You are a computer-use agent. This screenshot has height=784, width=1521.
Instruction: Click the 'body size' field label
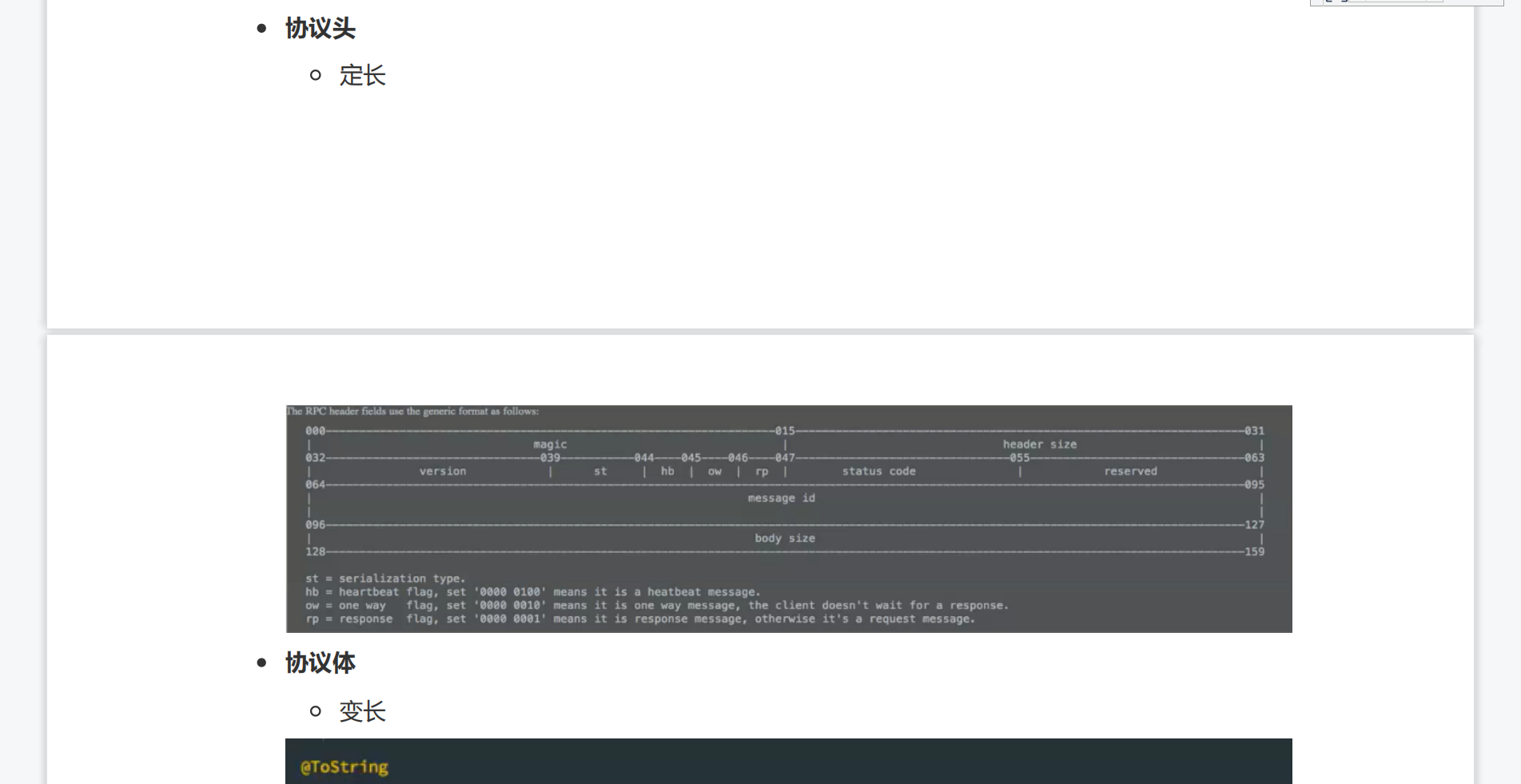785,539
